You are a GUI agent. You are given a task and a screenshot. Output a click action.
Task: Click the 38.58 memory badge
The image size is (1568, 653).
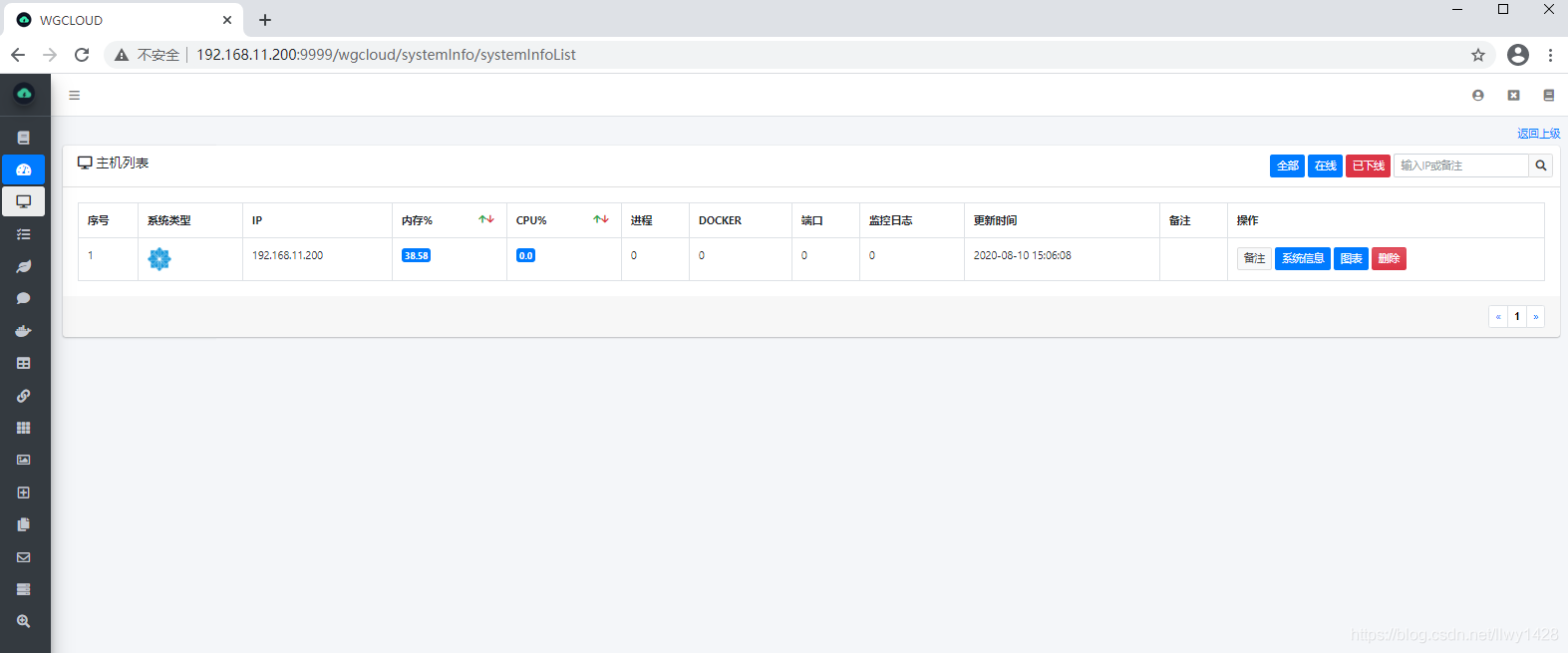tap(416, 255)
